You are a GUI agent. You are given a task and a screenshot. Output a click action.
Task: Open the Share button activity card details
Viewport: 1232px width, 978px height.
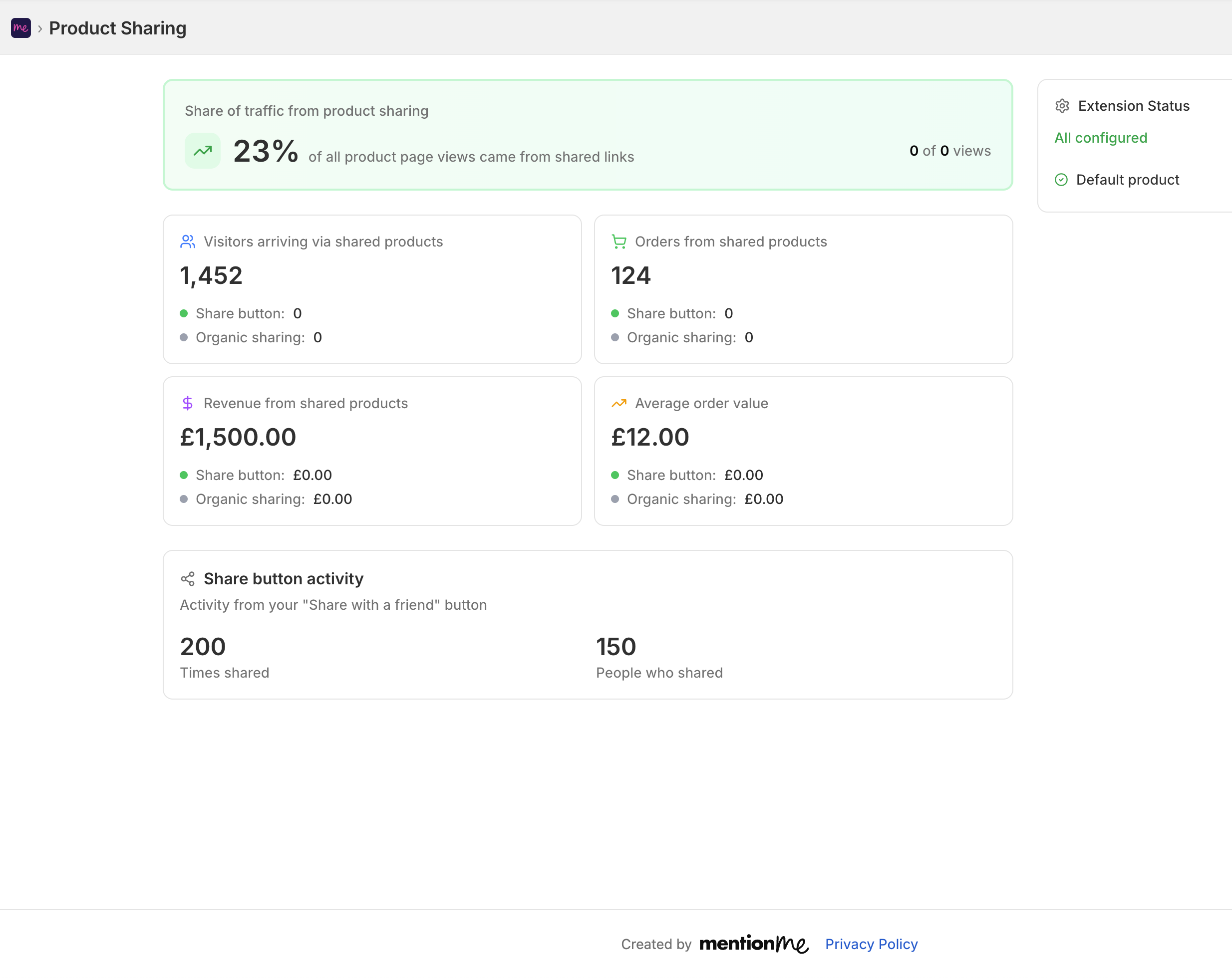click(x=284, y=578)
